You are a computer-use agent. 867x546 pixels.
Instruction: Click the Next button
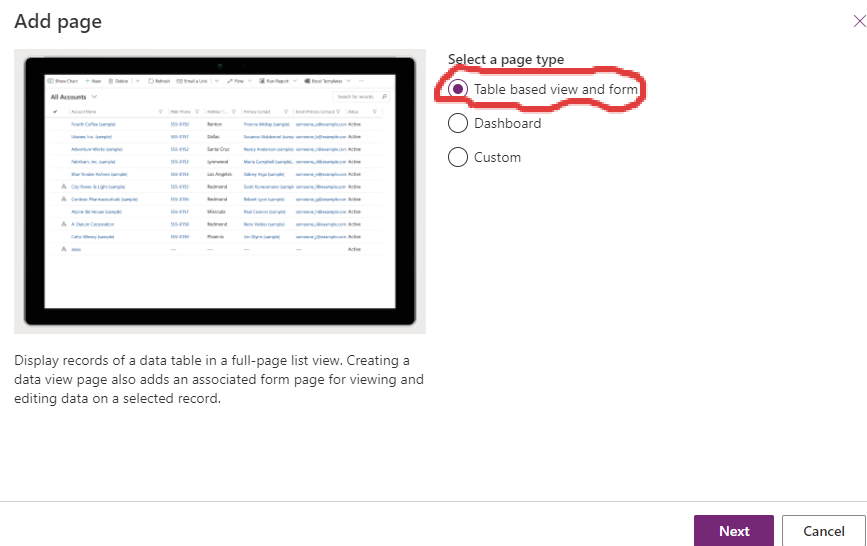[x=734, y=531]
